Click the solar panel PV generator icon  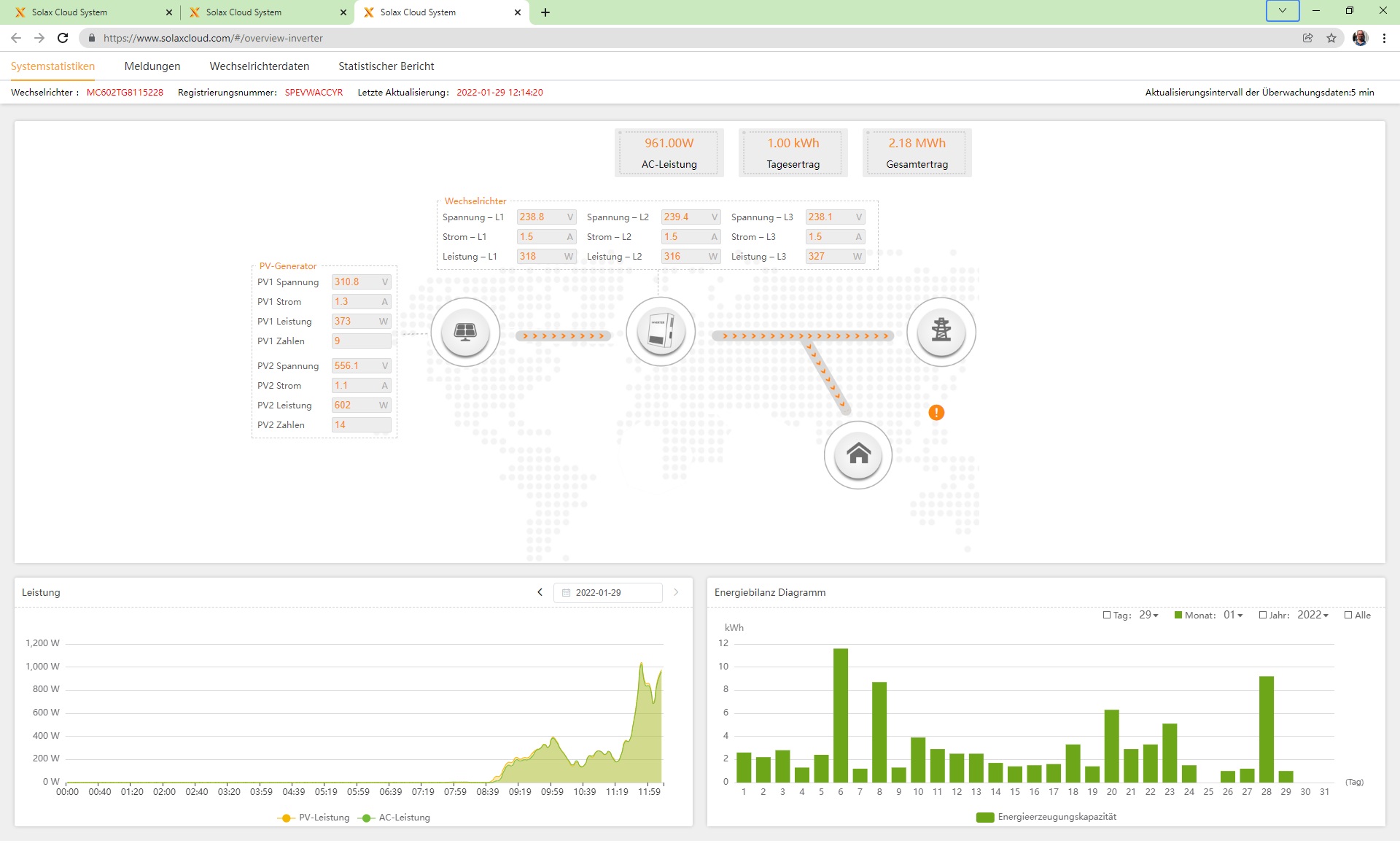[465, 332]
